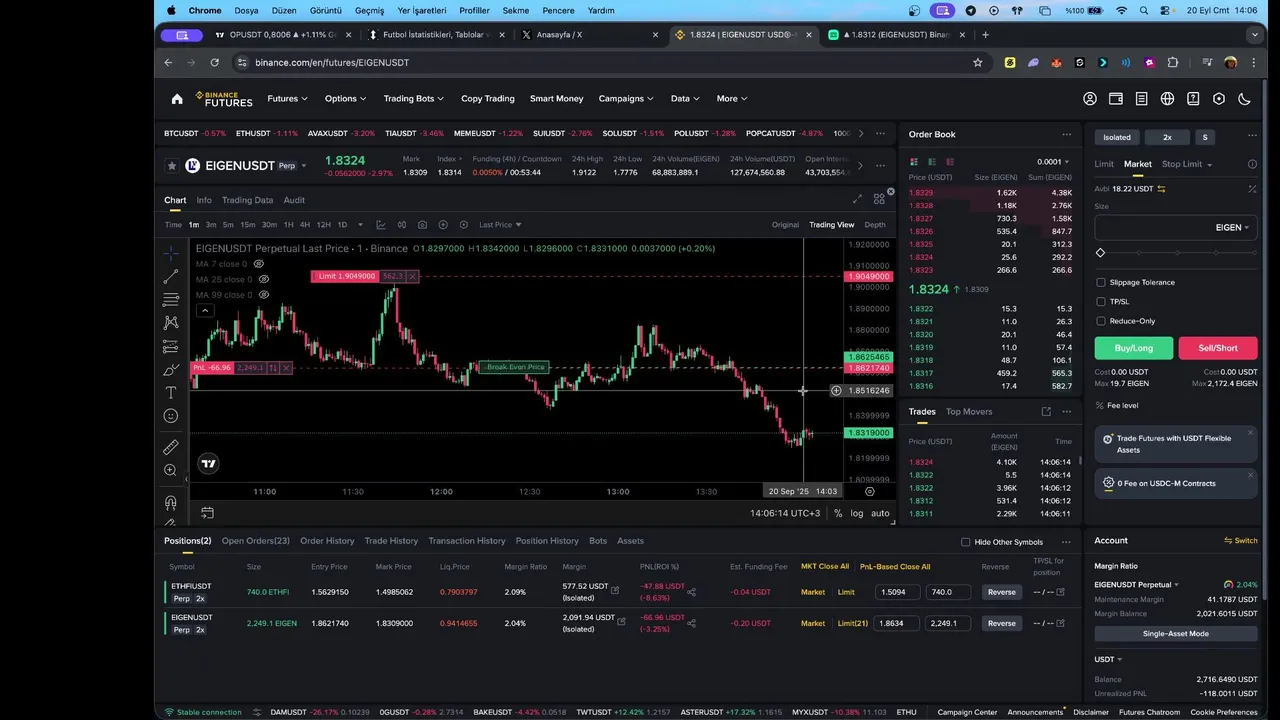Image resolution: width=1280 pixels, height=720 pixels.
Task: Favorite EIGENUSDT with the star icon
Action: tap(172, 165)
